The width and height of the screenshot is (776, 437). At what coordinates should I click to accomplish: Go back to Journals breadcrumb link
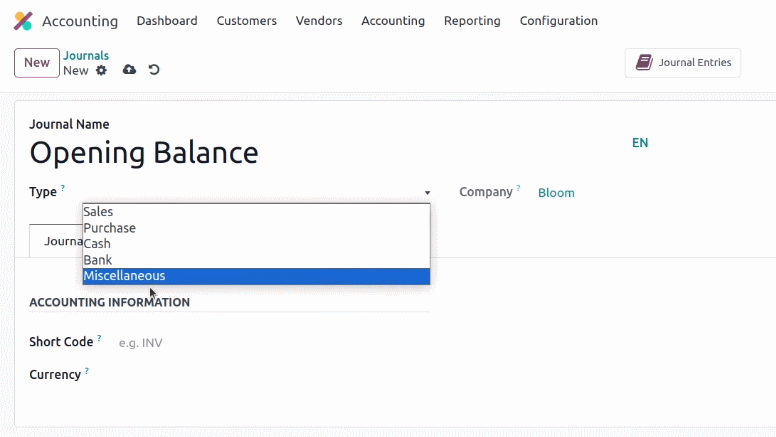pyautogui.click(x=86, y=55)
